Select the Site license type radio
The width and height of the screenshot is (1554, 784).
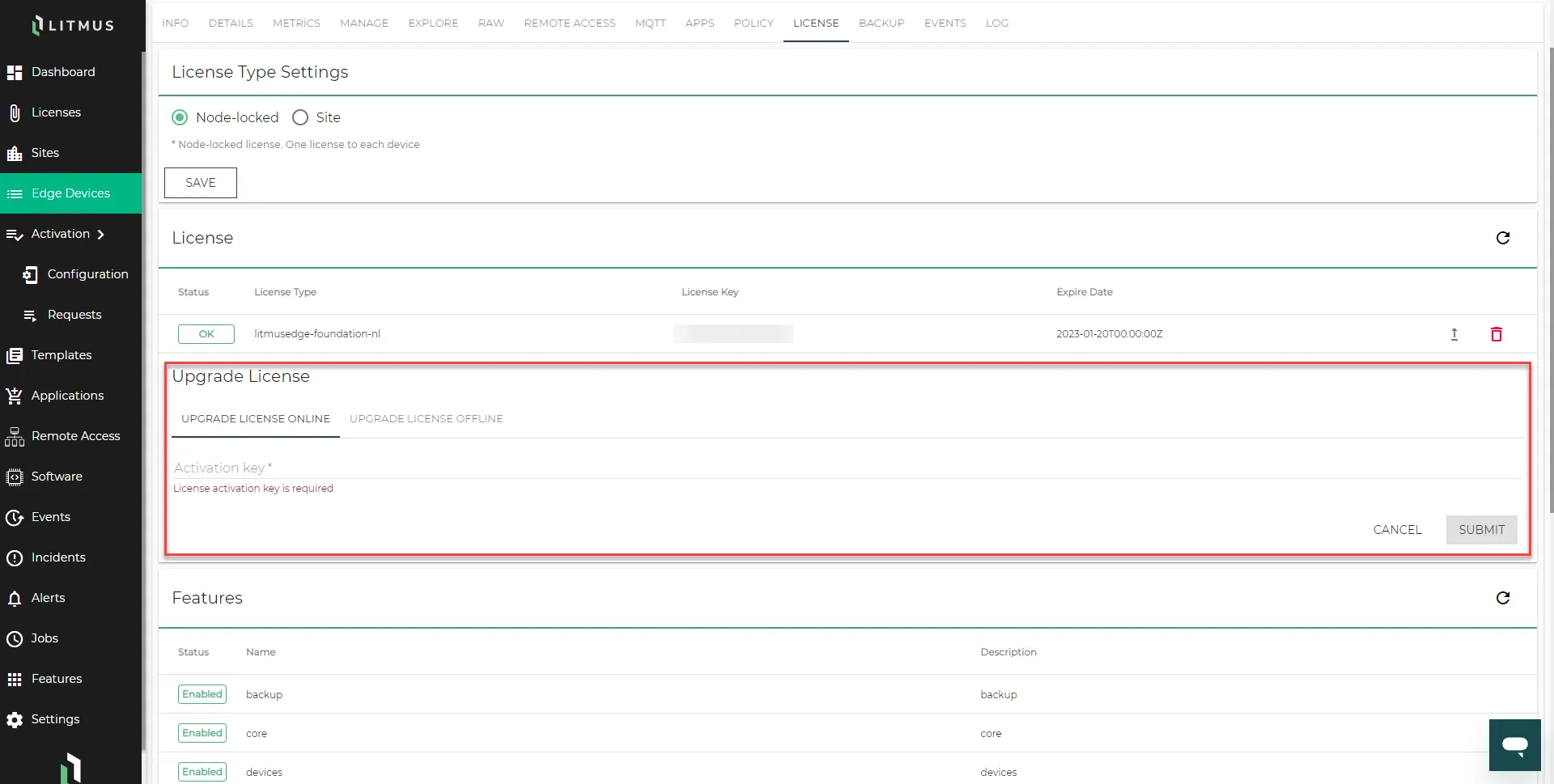pyautogui.click(x=300, y=117)
